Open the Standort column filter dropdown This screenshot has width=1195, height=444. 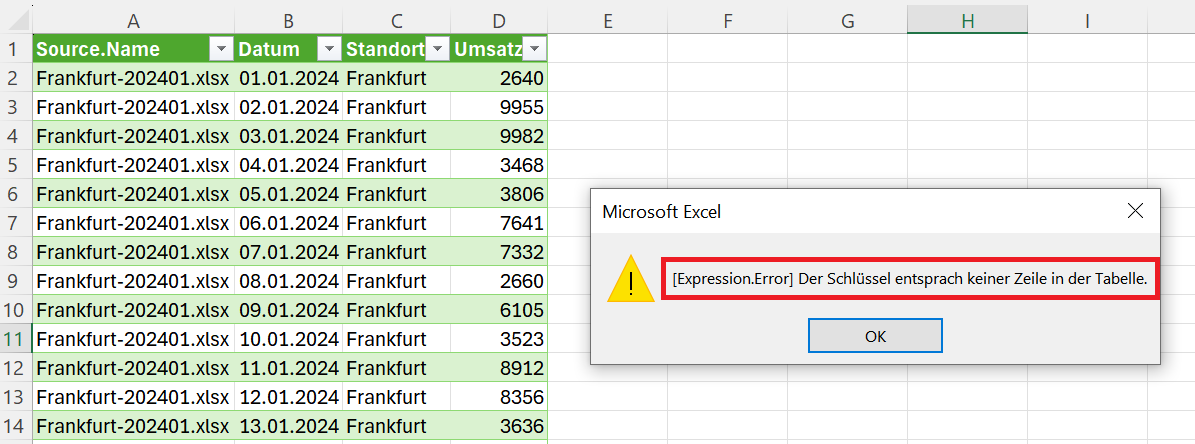pyautogui.click(x=437, y=50)
